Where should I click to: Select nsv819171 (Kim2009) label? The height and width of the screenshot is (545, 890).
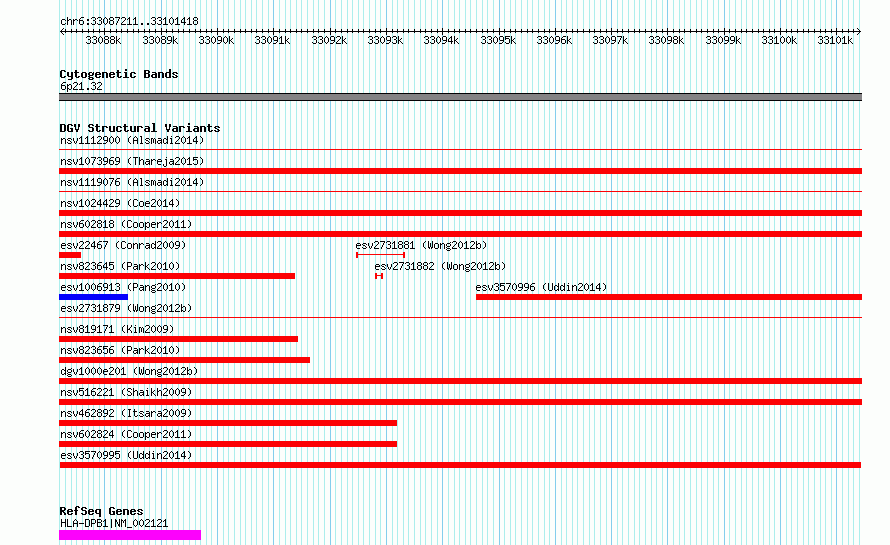click(x=117, y=329)
